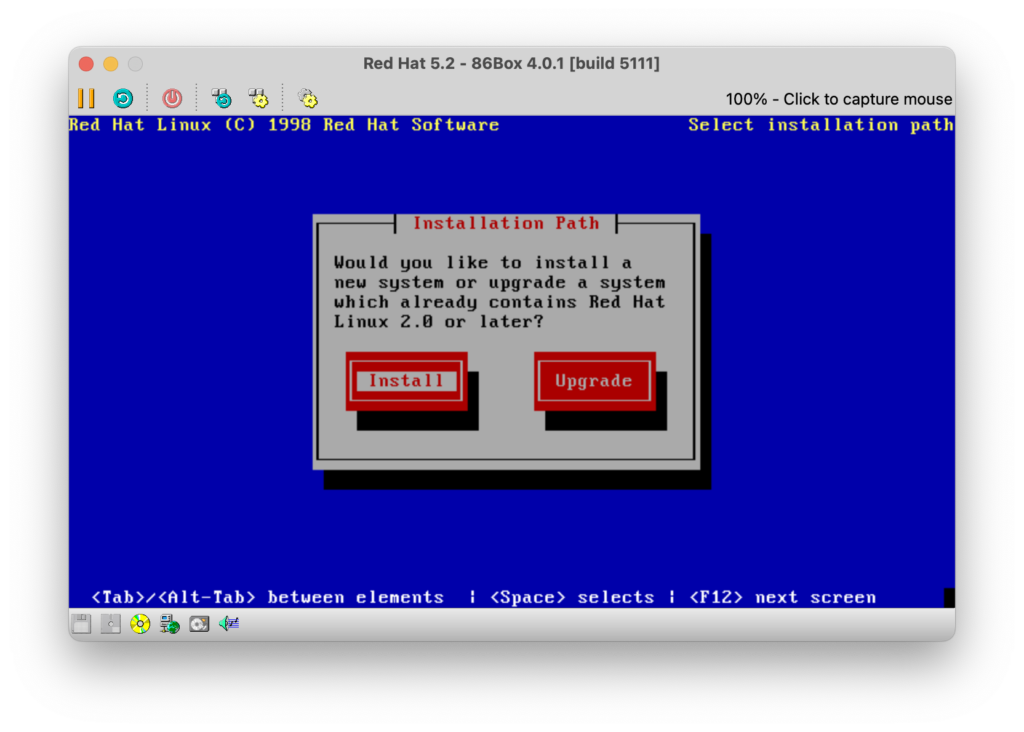Screen dimensions: 1024x732
Task: Pause the emulated machine
Action: point(86,99)
